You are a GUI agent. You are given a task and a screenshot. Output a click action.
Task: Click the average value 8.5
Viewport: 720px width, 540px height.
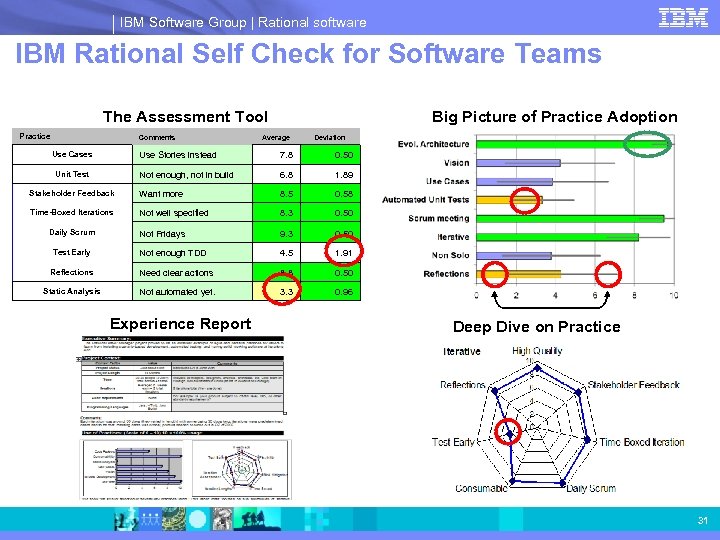click(x=286, y=194)
